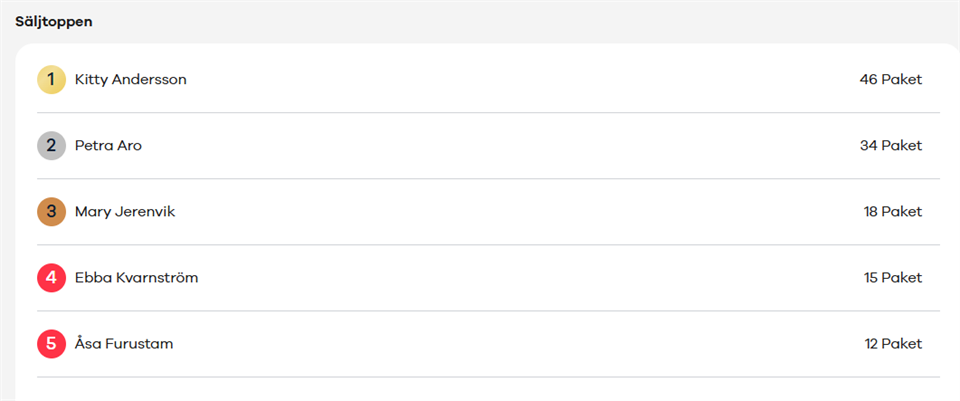
Task: Click the red rank 5 badge
Action: tap(51, 343)
